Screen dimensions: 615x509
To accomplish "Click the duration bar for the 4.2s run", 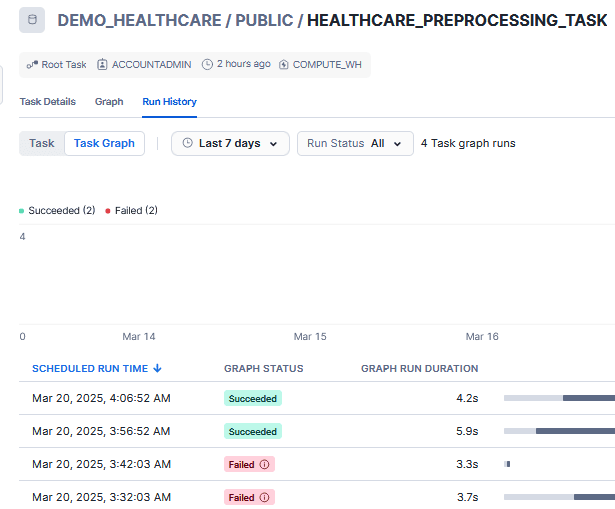I will 559,398.
